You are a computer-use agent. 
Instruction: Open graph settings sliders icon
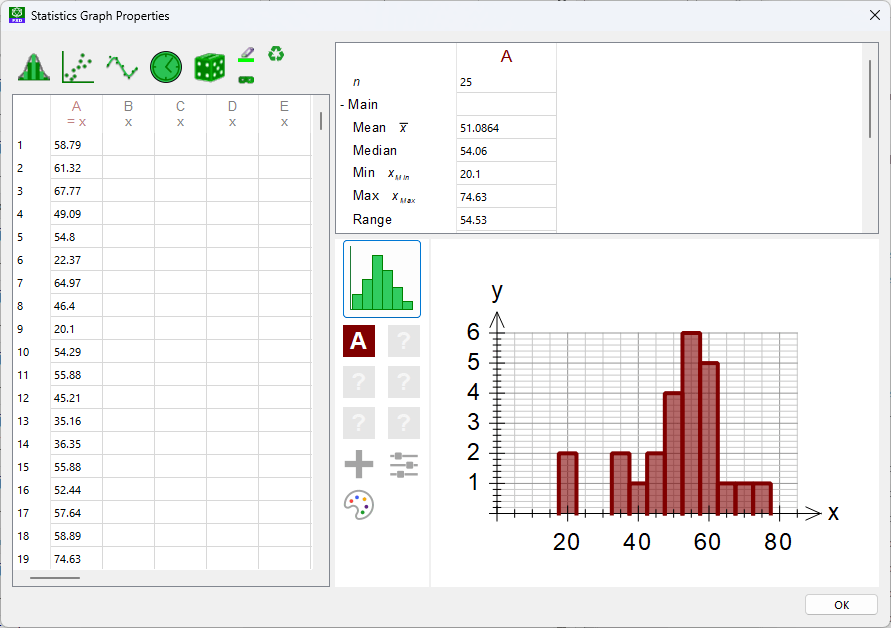coord(404,464)
